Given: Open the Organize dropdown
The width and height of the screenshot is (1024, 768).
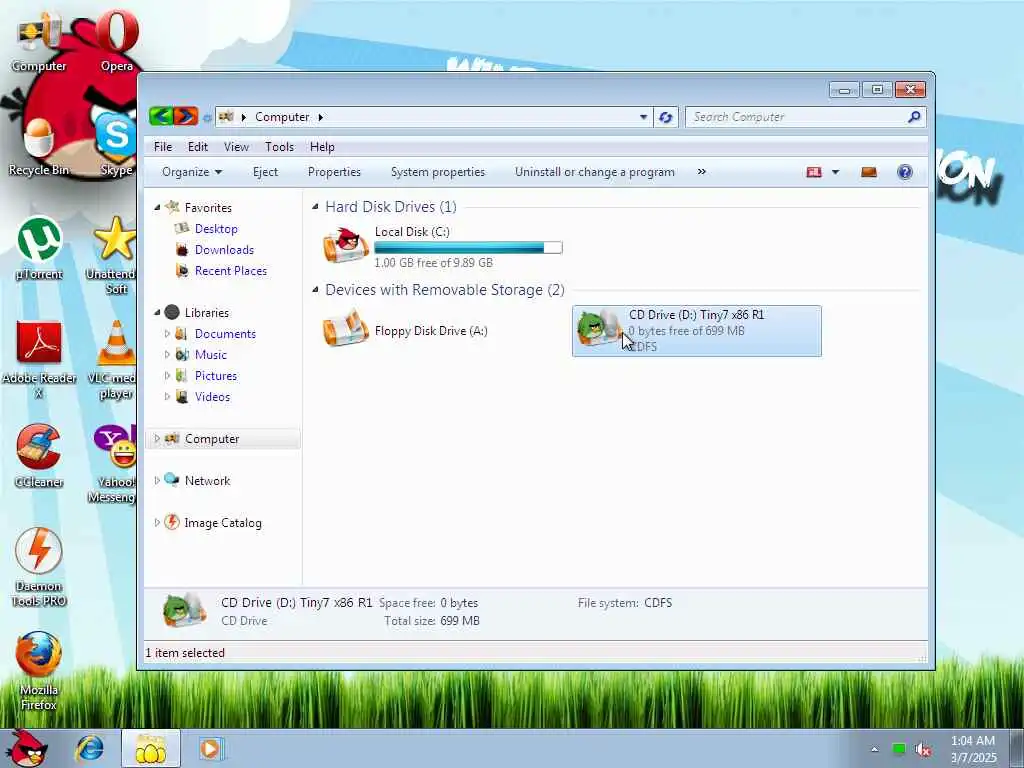Looking at the screenshot, I should point(192,172).
